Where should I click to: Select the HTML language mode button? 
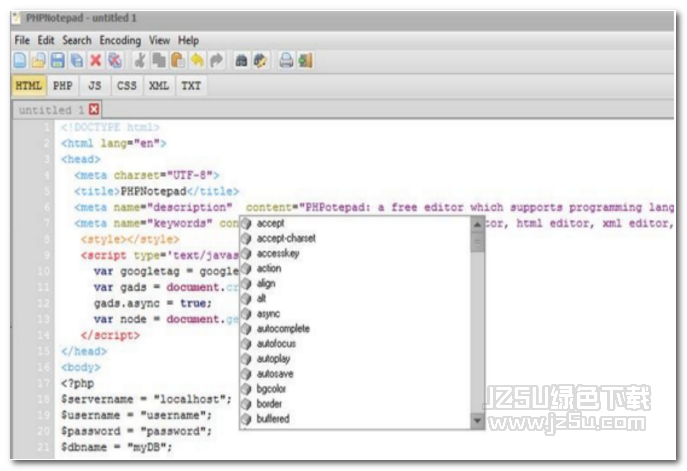[28, 85]
